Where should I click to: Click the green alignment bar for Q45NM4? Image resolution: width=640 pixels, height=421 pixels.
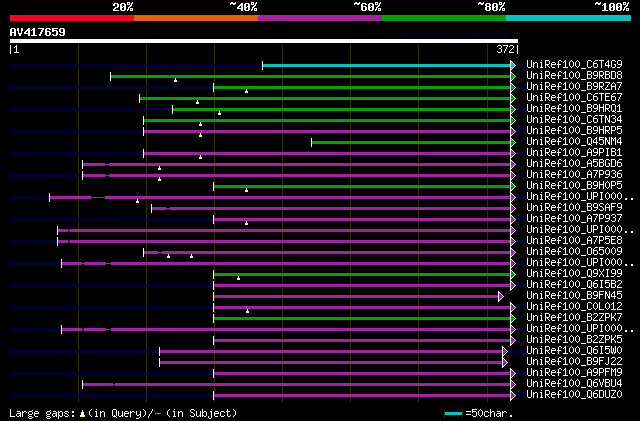point(411,143)
